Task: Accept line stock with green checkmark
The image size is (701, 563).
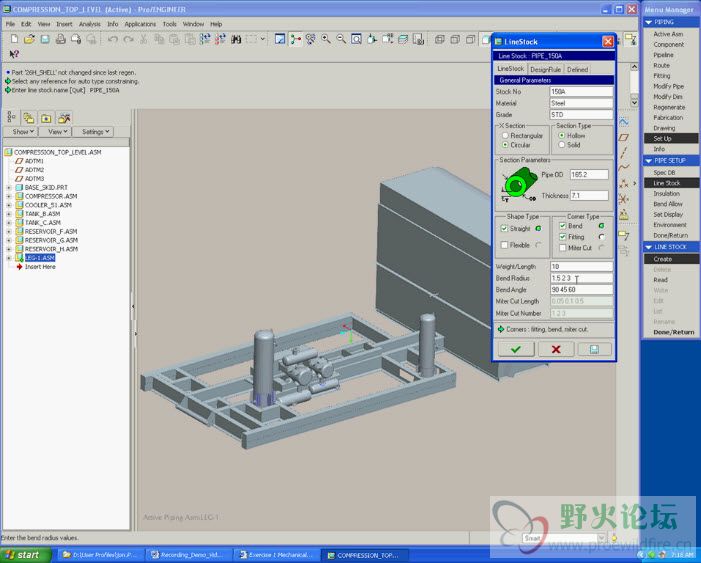Action: (516, 349)
